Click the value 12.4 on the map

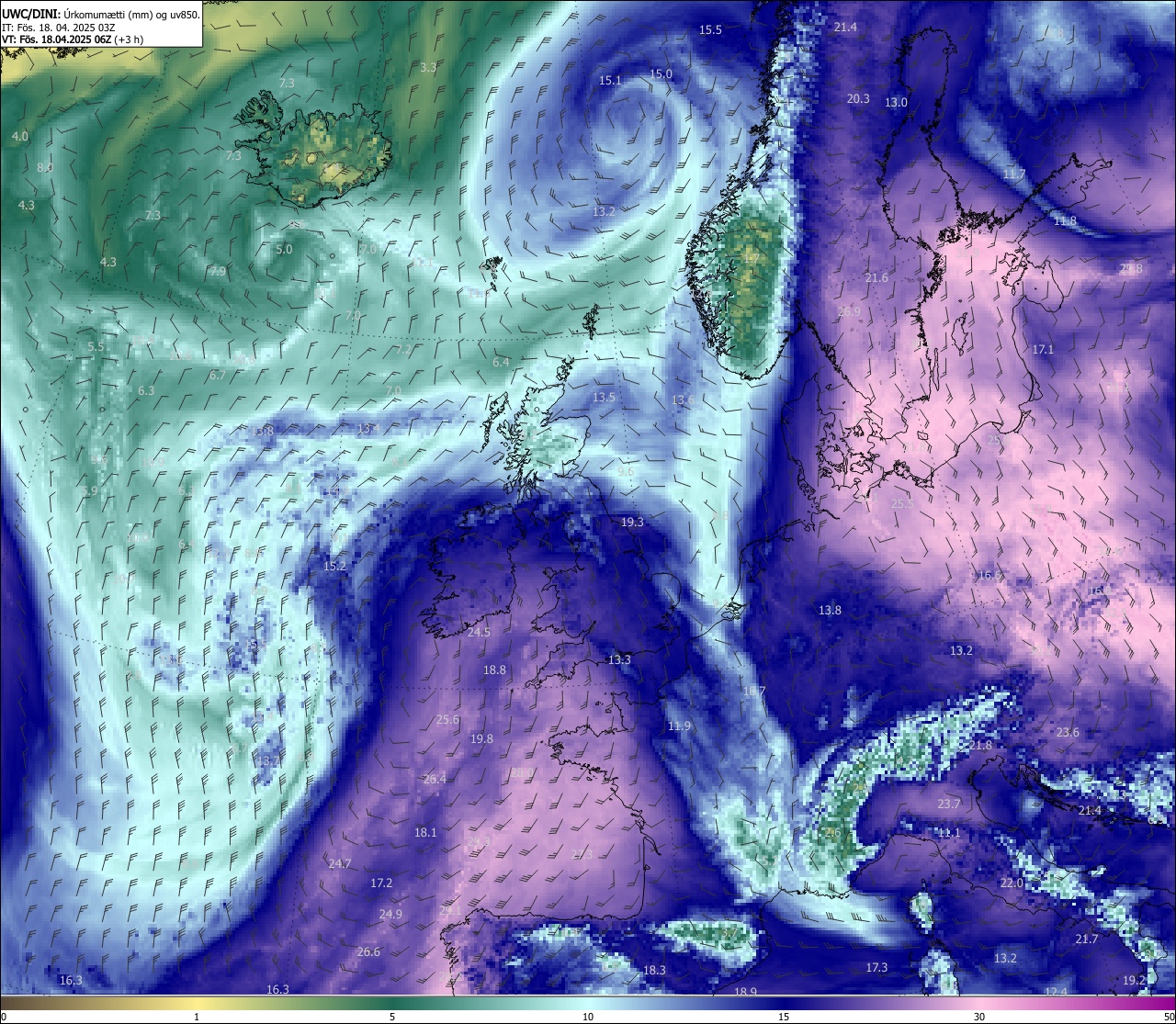coord(1056,992)
